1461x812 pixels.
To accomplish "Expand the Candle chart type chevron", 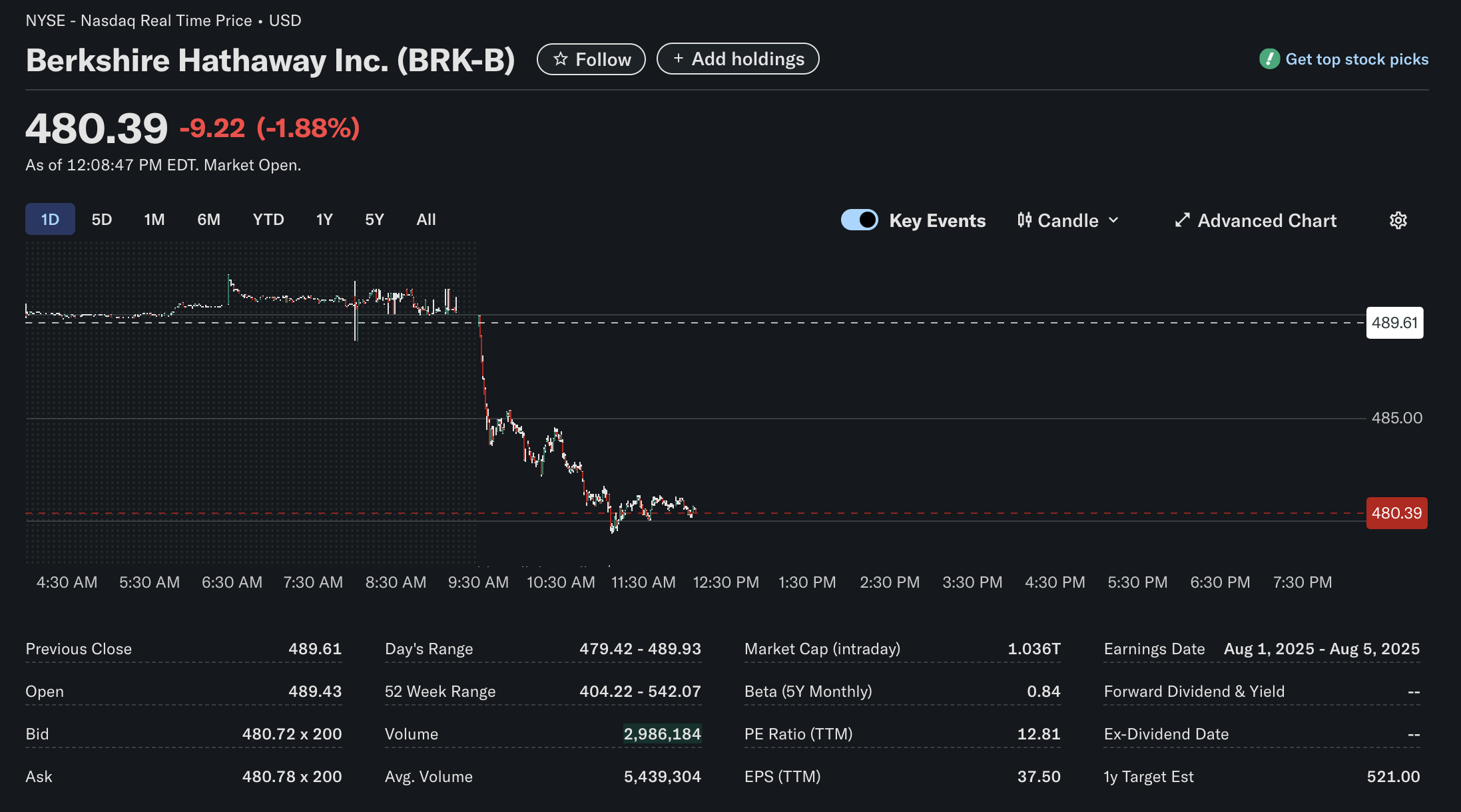I will 1113,220.
